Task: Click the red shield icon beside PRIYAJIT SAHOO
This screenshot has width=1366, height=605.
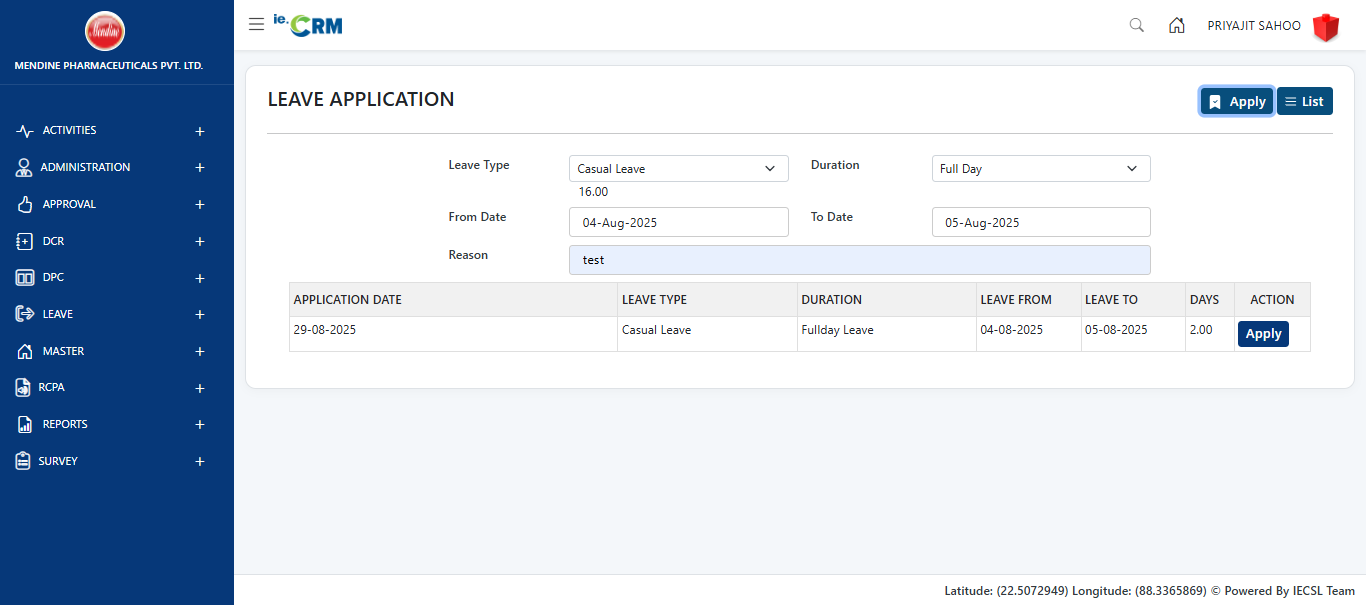Action: pyautogui.click(x=1326, y=26)
